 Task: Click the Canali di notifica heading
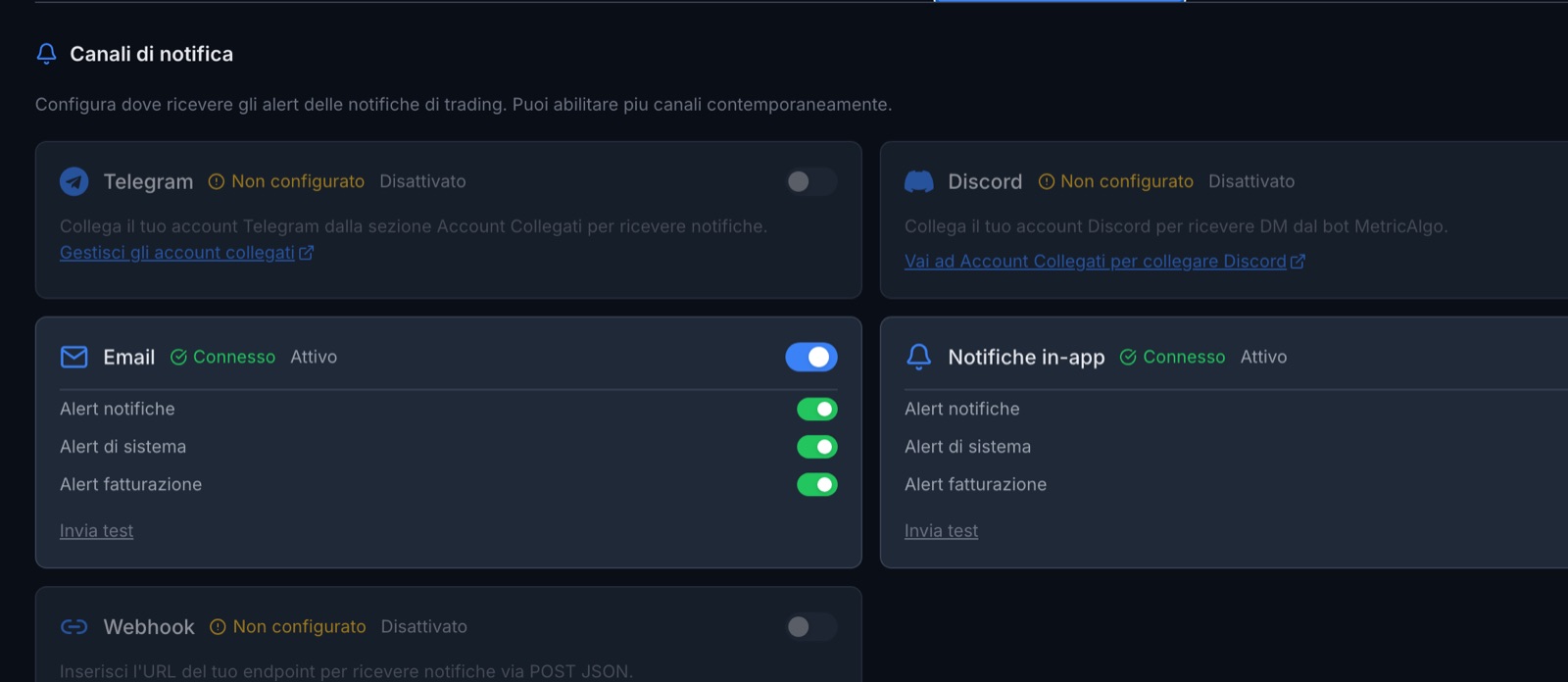coord(152,54)
